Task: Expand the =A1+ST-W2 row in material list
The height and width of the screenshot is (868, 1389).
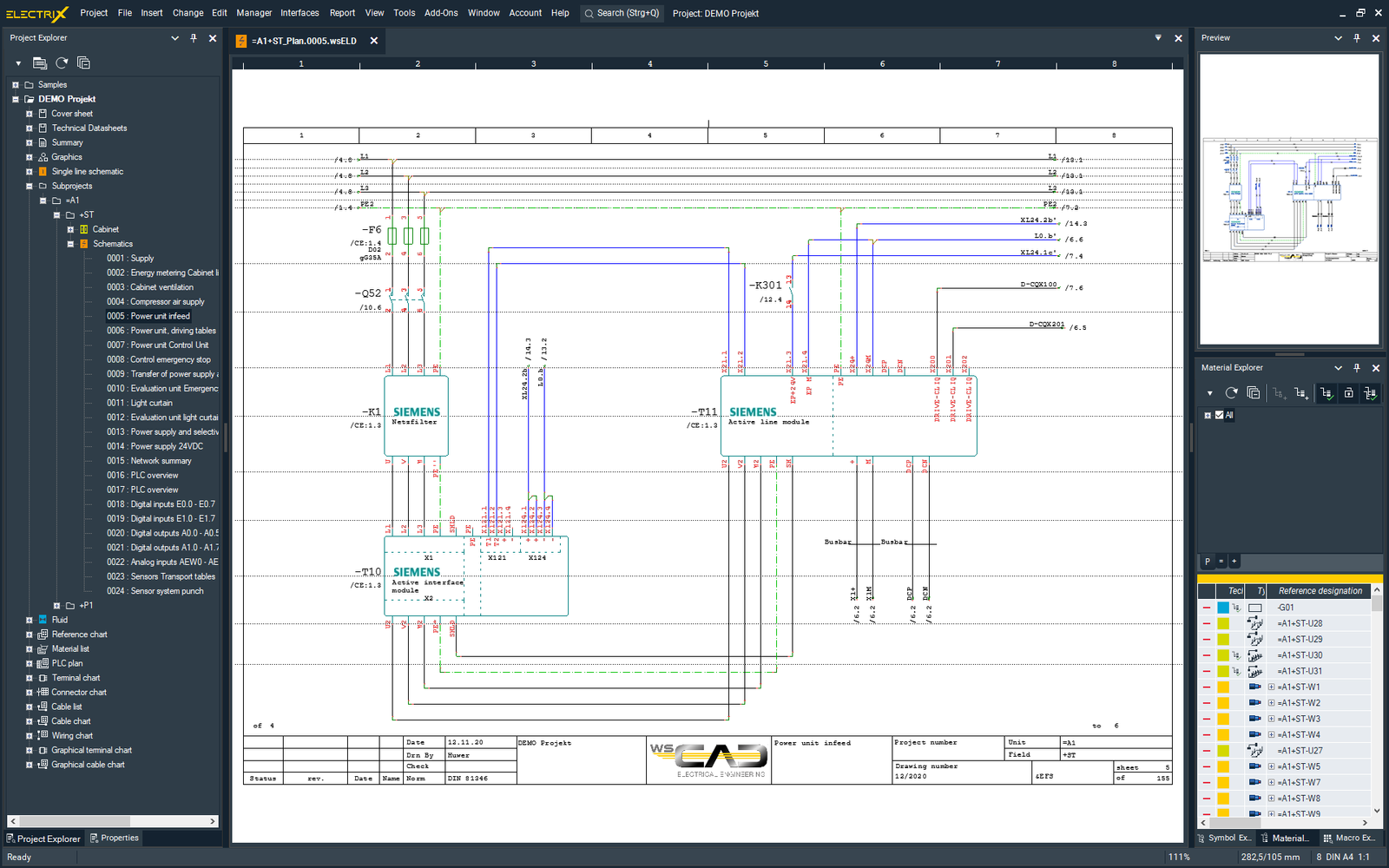Action: click(1271, 703)
